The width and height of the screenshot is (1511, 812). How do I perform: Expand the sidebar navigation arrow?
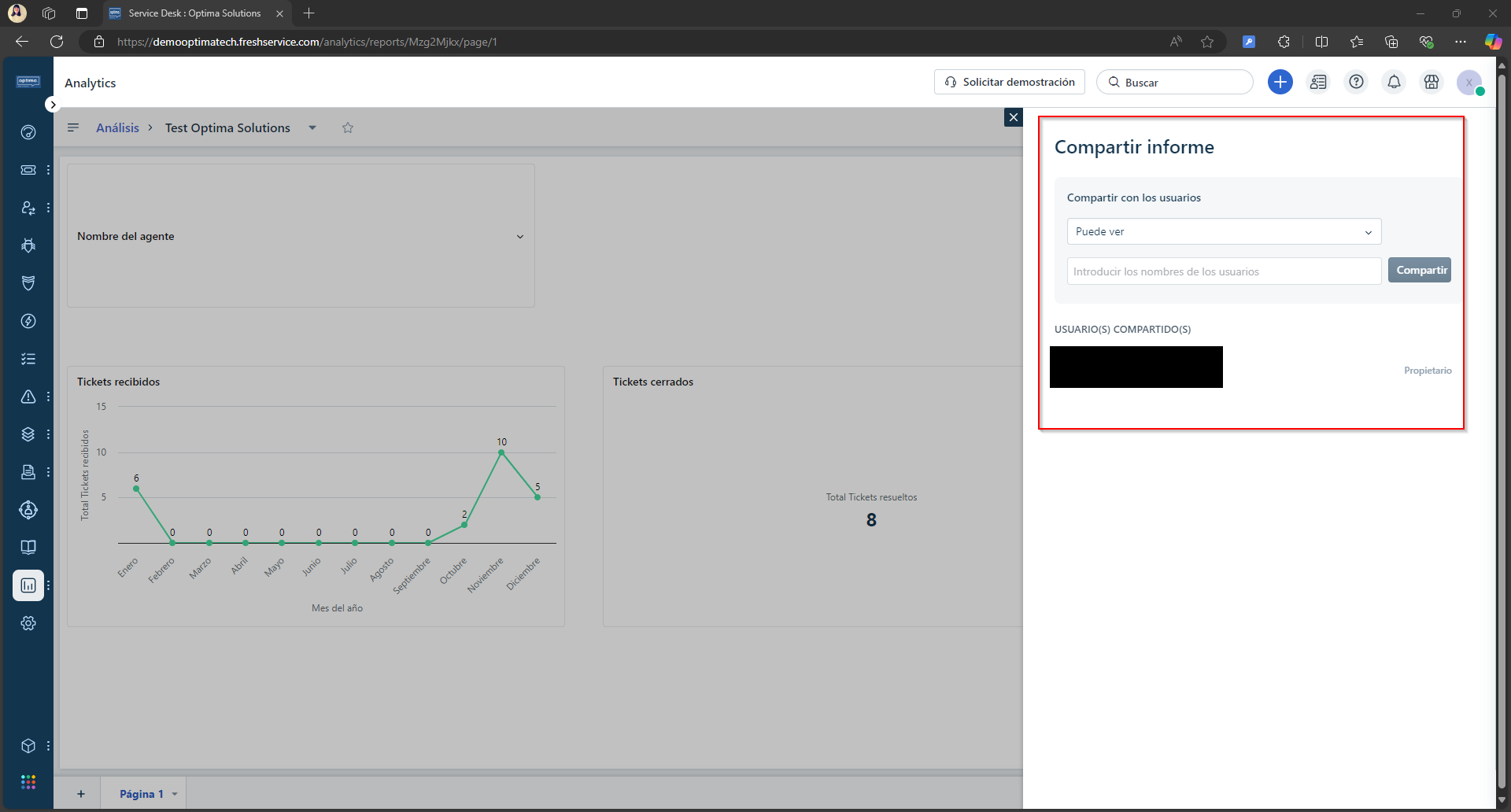tap(53, 105)
